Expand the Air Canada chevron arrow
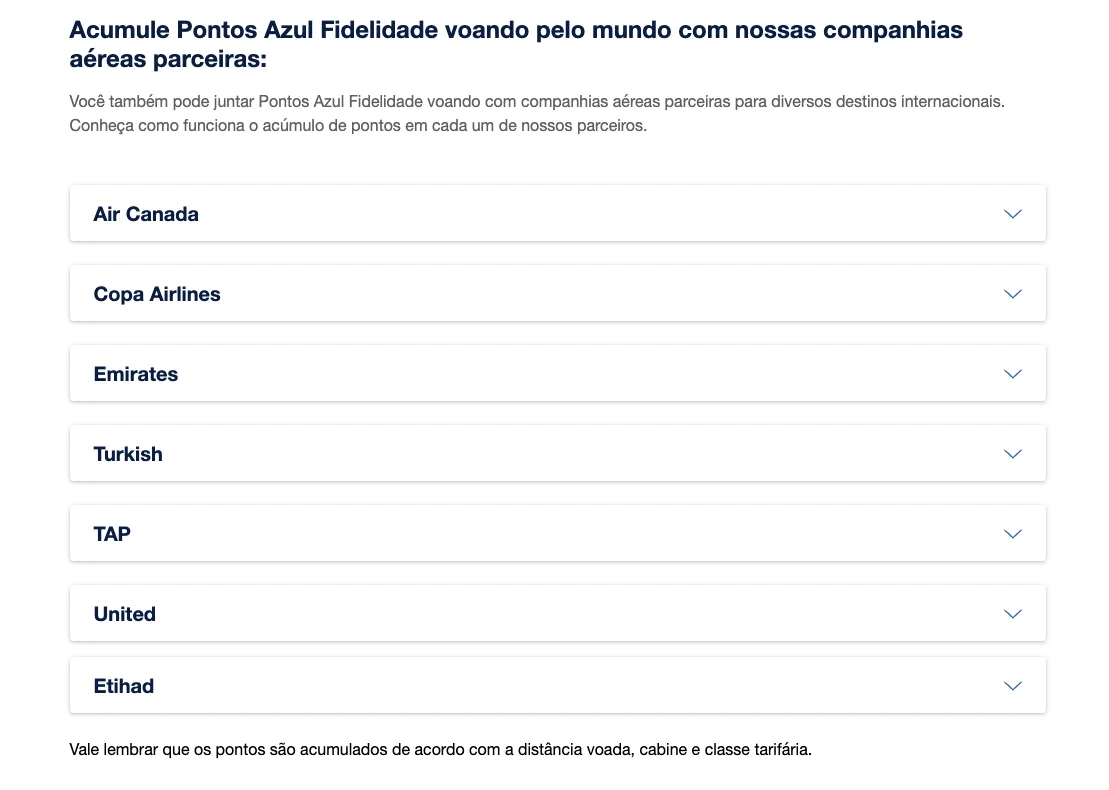Image resolution: width=1109 pixels, height=790 pixels. (1013, 214)
